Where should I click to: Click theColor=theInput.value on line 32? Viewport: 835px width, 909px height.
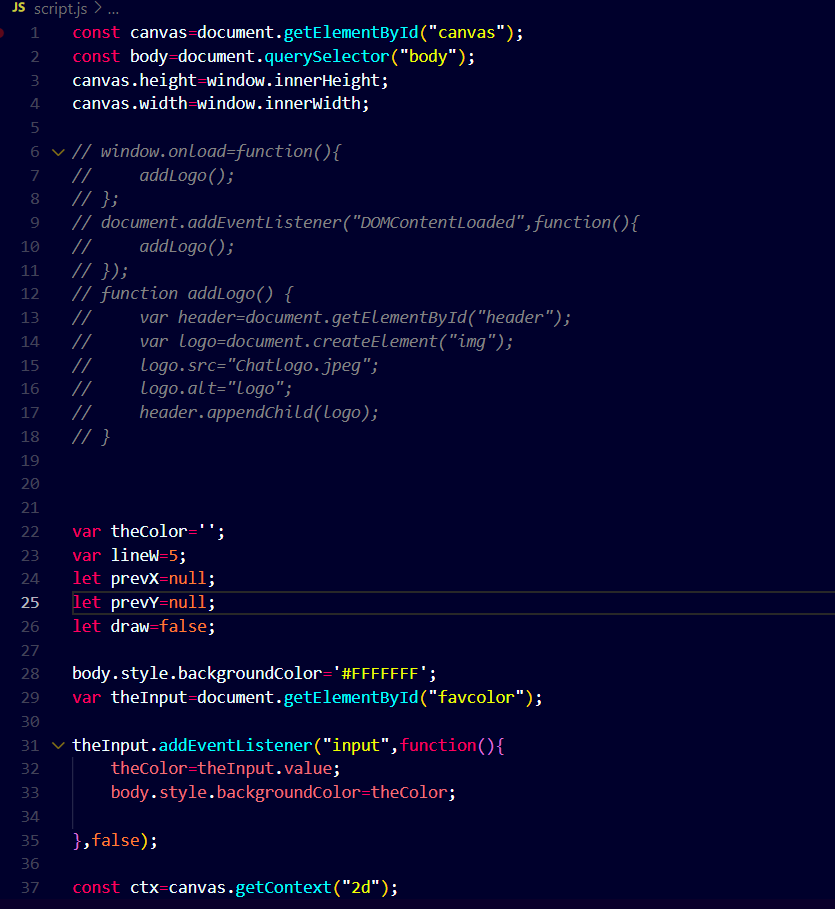[x=222, y=769]
